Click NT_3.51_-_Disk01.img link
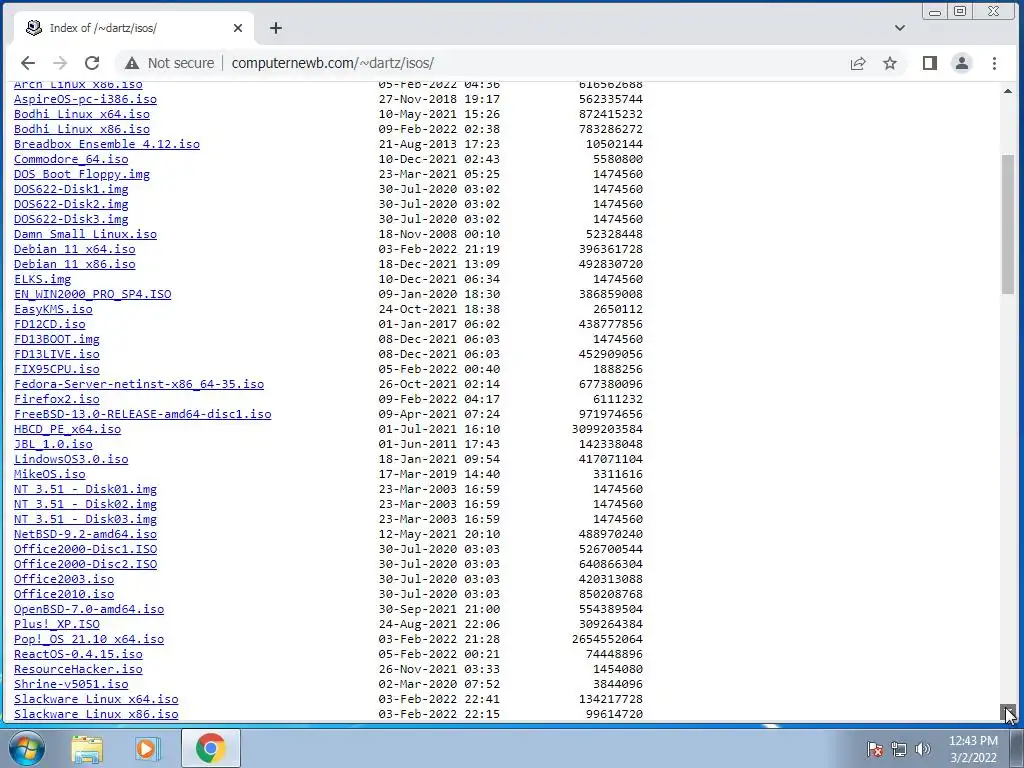1024x768 pixels. coord(86,490)
